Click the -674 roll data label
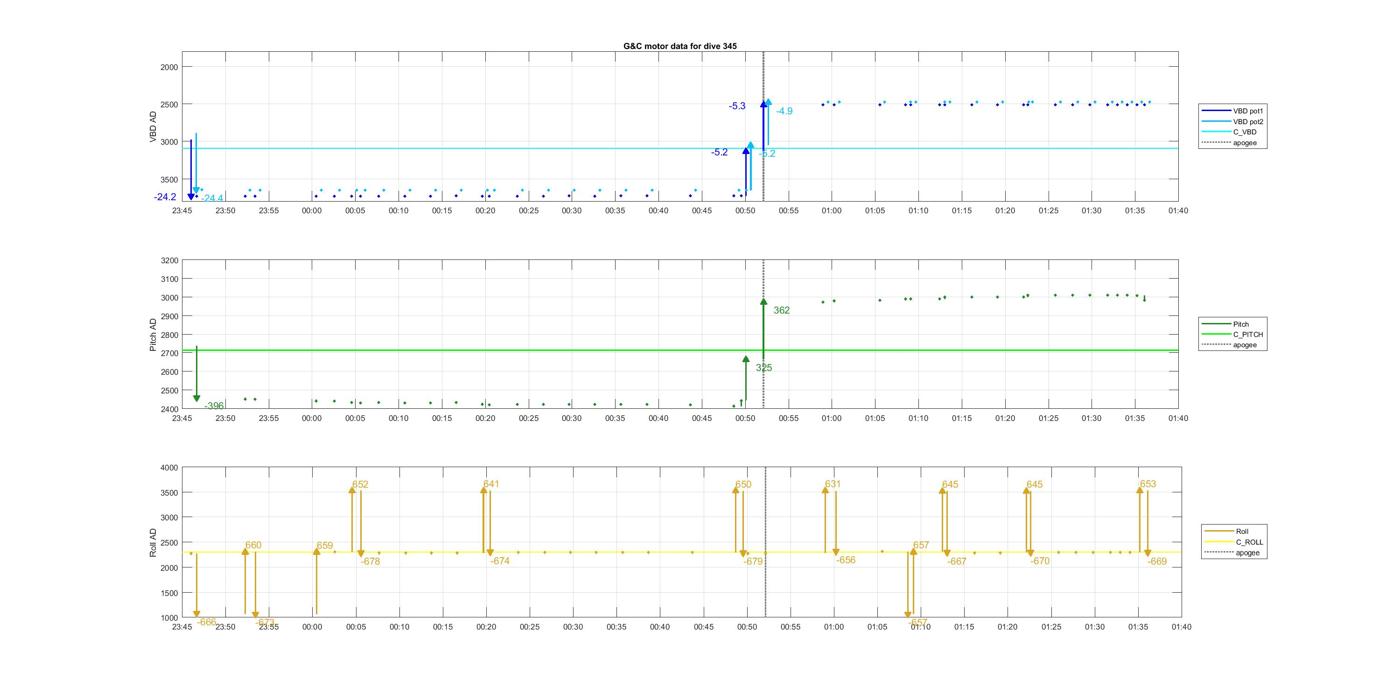 pos(500,561)
